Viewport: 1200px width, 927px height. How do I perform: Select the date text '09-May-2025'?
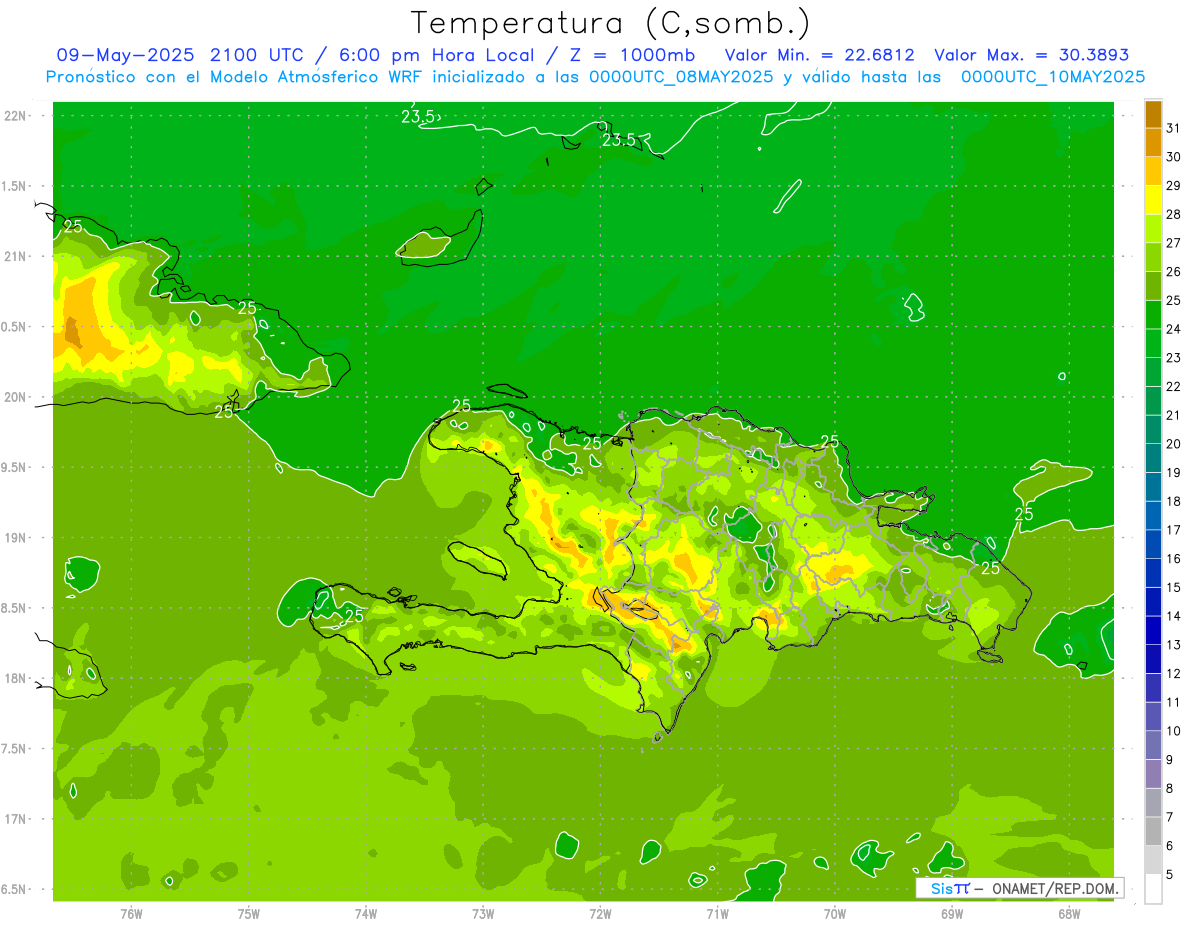(x=126, y=55)
